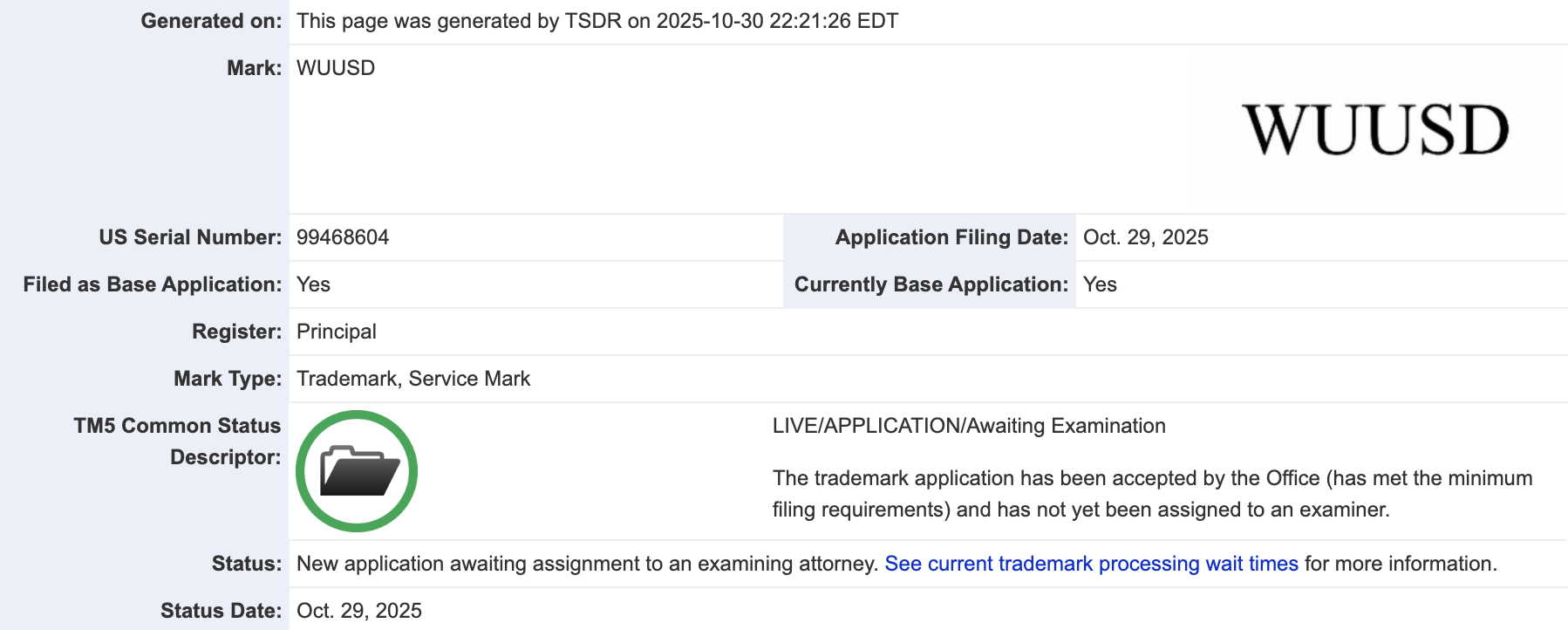The height and width of the screenshot is (630, 1568).
Task: Click the 'New application awaiting assignment' status text
Action: pyautogui.click(x=587, y=564)
